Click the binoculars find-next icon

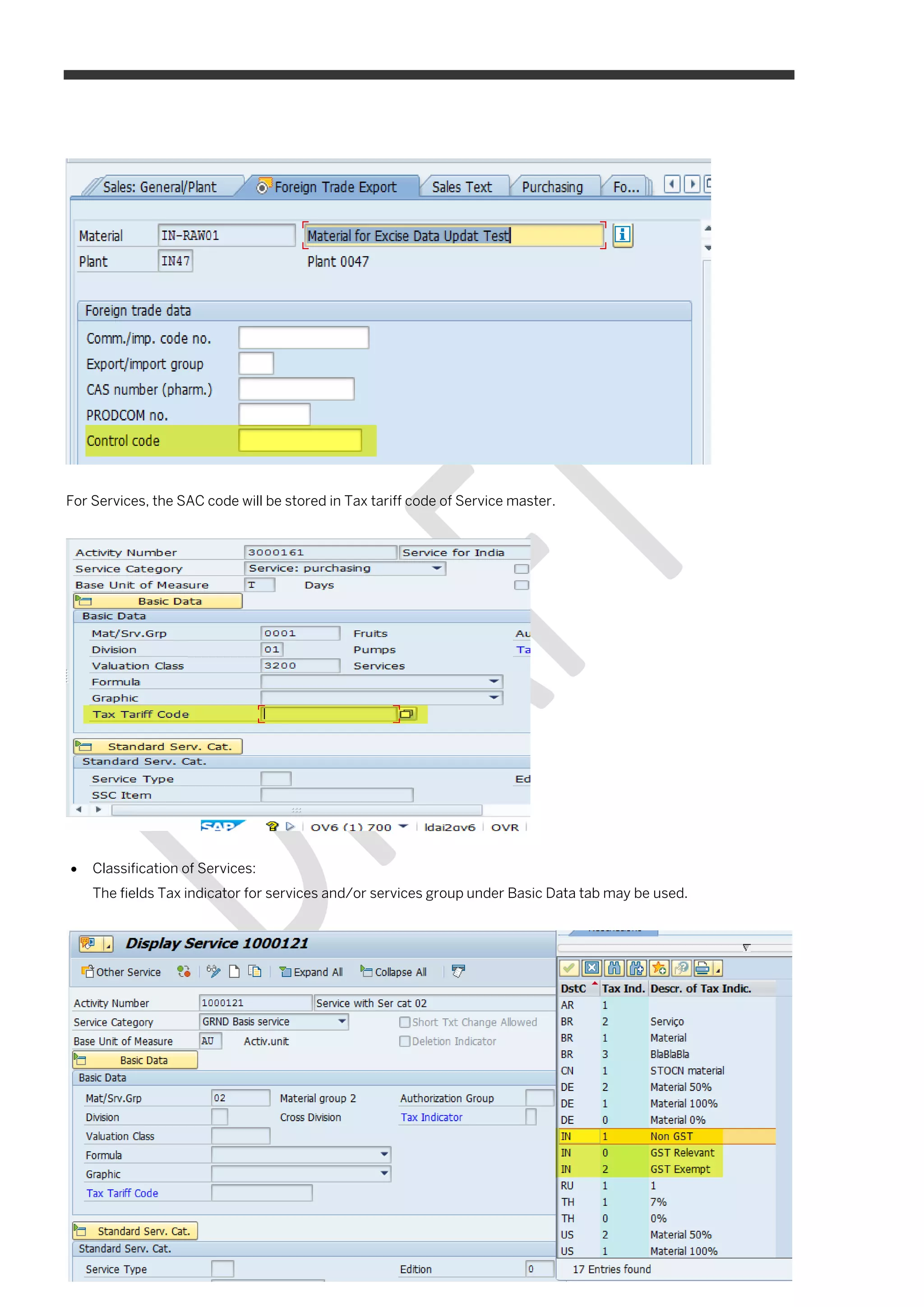(637, 968)
